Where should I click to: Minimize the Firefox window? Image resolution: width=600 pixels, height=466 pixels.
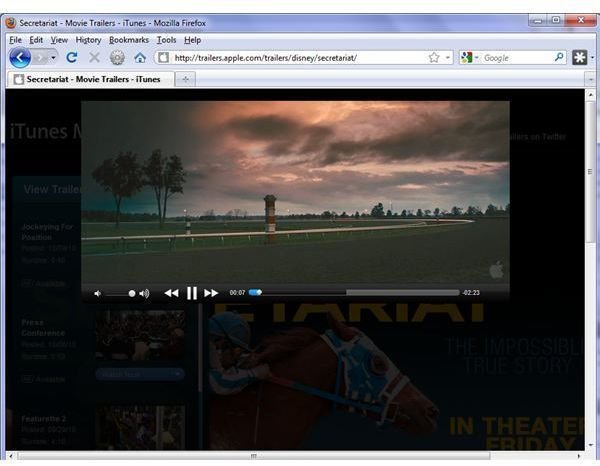click(x=538, y=20)
